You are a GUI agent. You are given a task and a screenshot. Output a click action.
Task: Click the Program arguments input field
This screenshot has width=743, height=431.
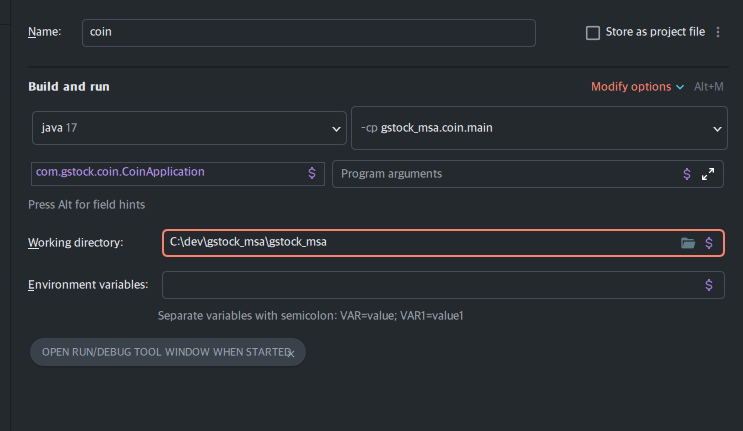pos(527,174)
